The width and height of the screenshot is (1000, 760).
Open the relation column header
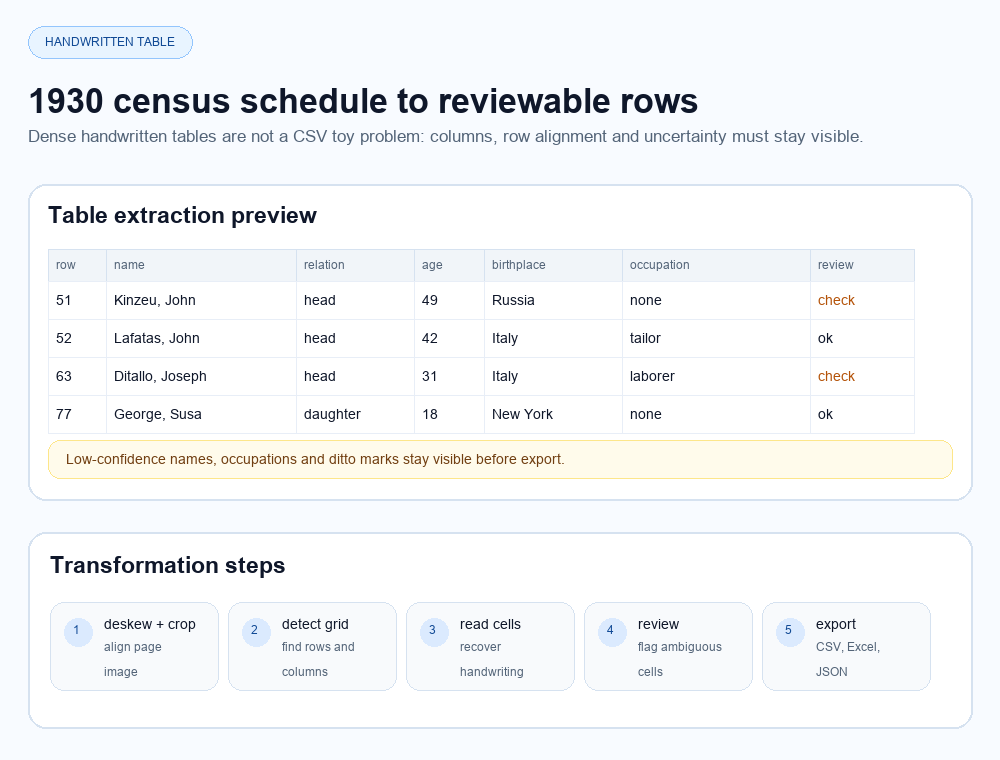pos(324,265)
